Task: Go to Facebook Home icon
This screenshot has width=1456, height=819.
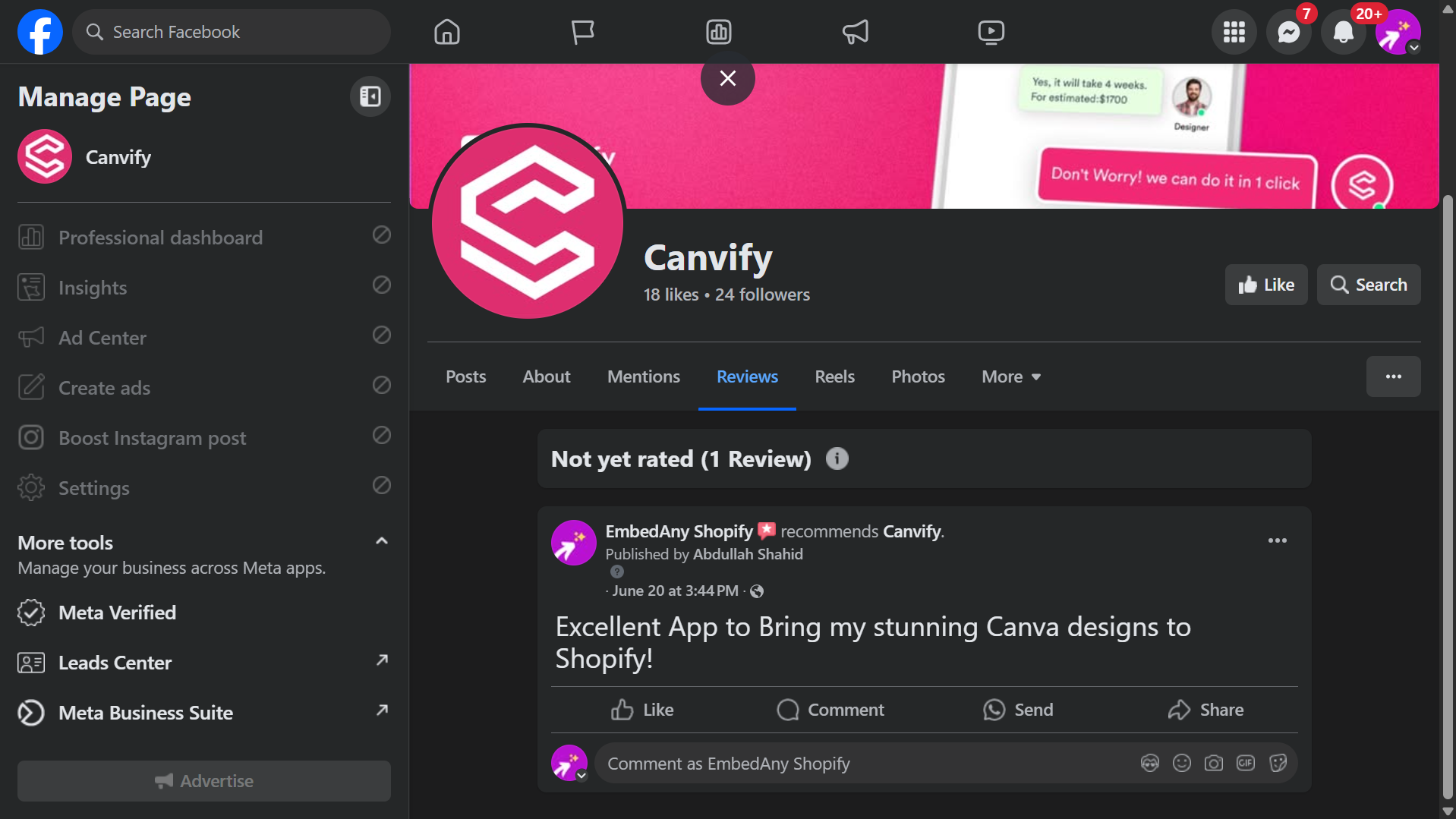Action: point(447,32)
